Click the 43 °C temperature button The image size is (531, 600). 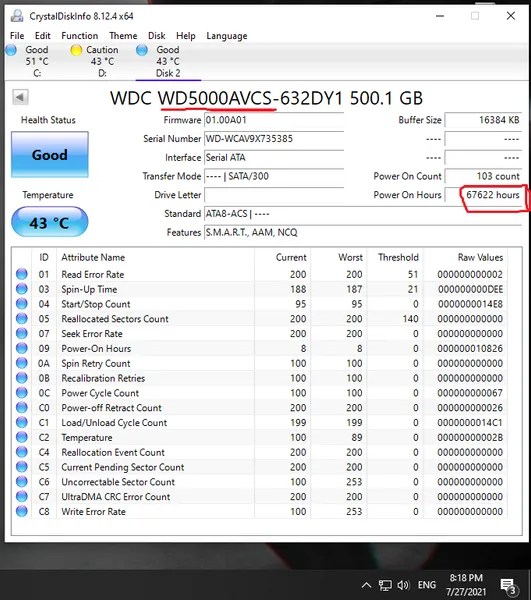pyautogui.click(x=50, y=222)
